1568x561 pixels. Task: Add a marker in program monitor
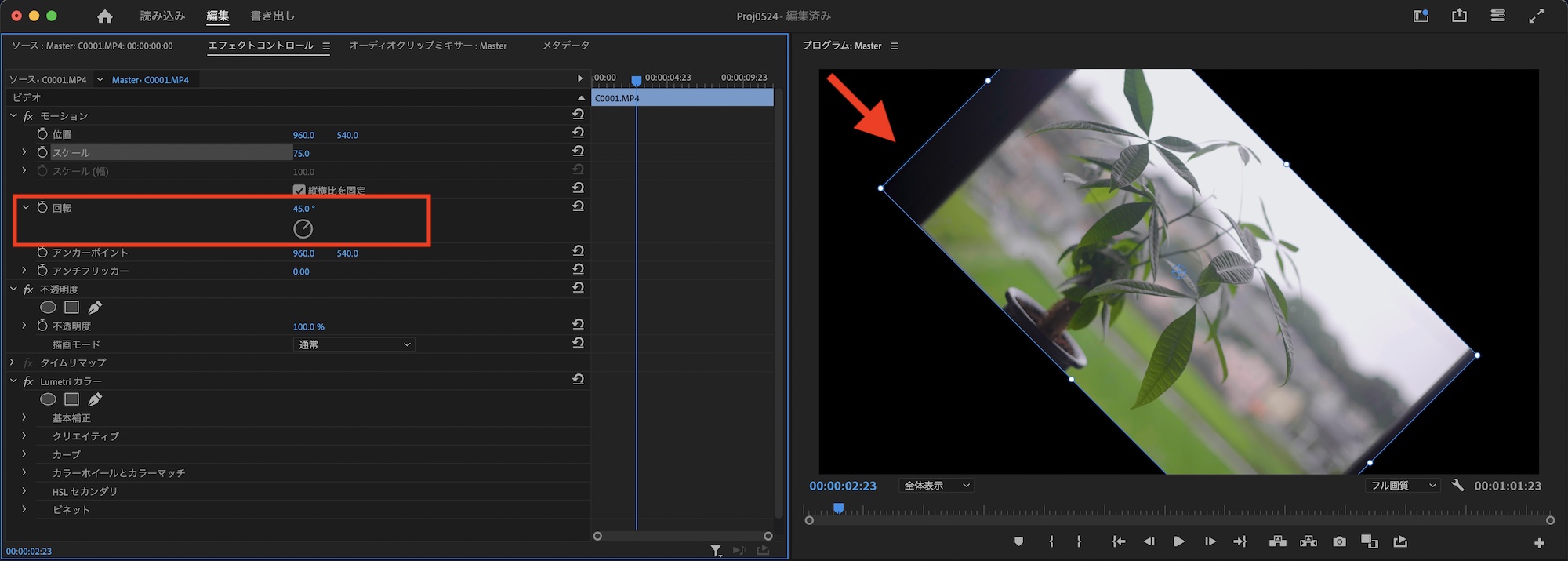(1018, 541)
